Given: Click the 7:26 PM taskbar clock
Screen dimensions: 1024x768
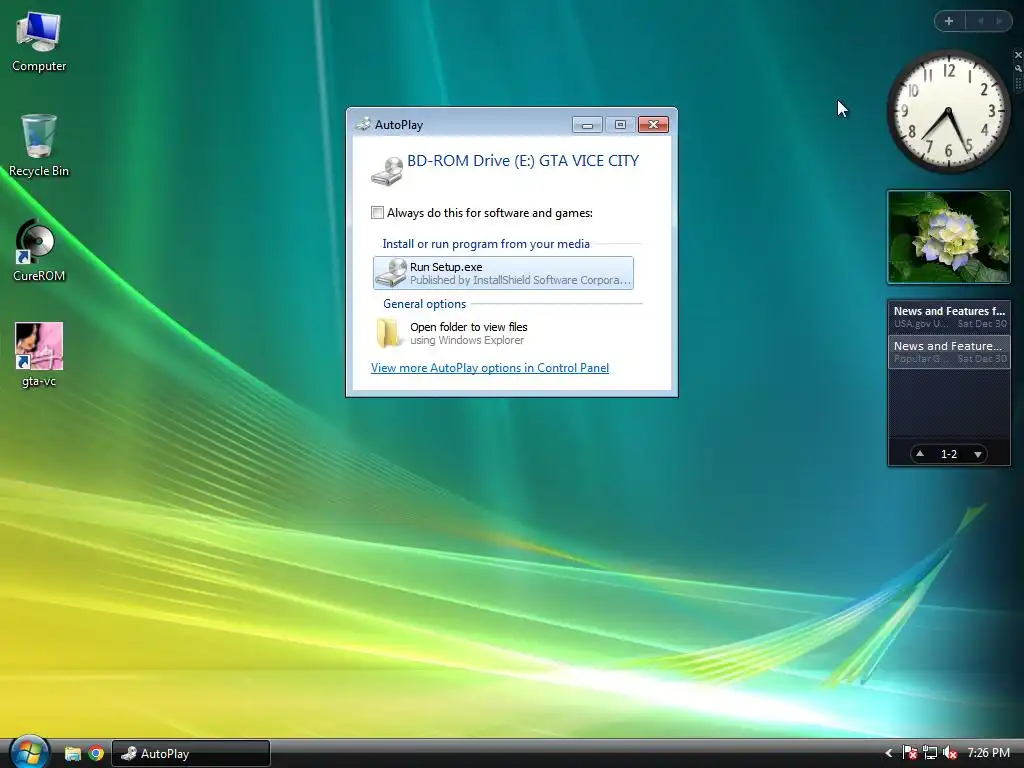Looking at the screenshot, I should 988,754.
